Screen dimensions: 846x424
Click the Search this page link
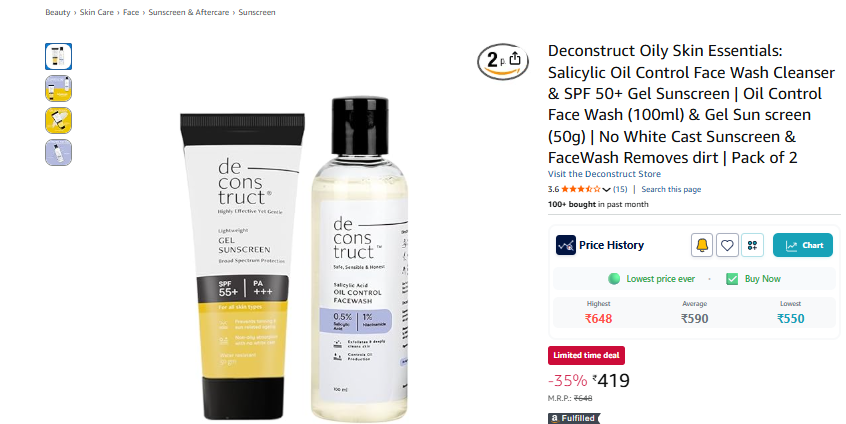[x=671, y=189]
